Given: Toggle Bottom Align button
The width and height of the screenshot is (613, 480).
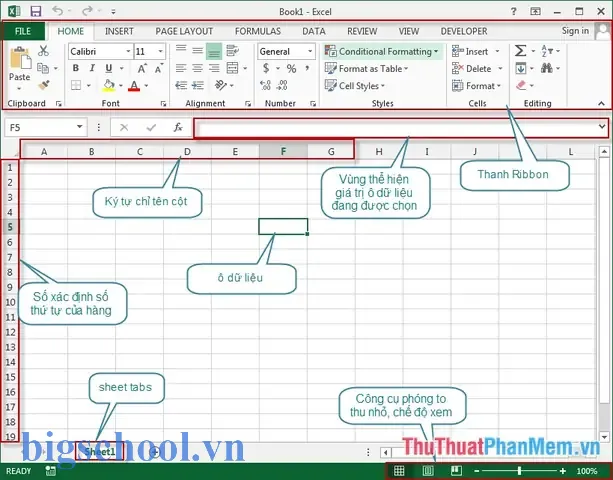Looking at the screenshot, I should [x=214, y=51].
